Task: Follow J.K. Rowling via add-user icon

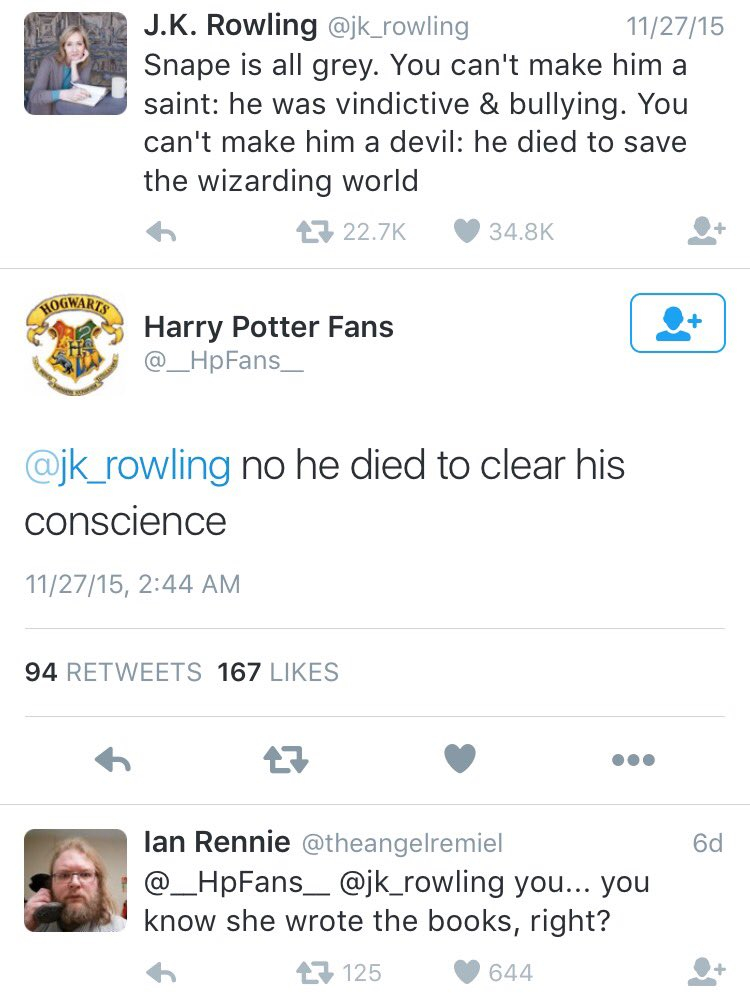Action: 706,232
